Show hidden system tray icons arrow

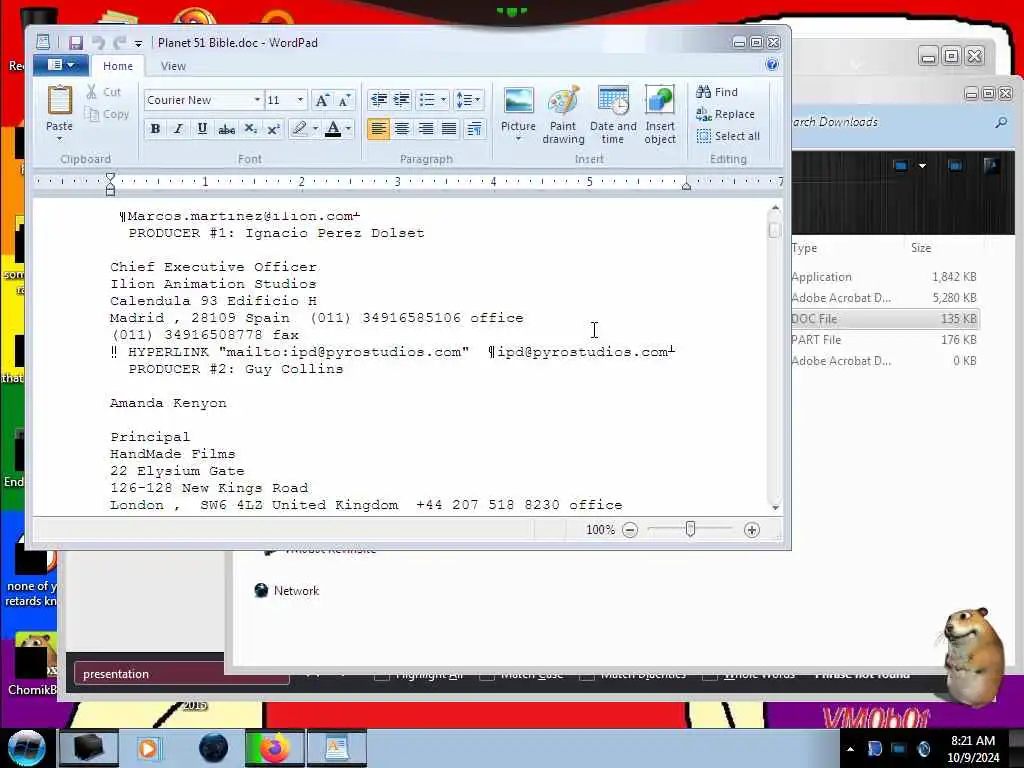(x=850, y=749)
